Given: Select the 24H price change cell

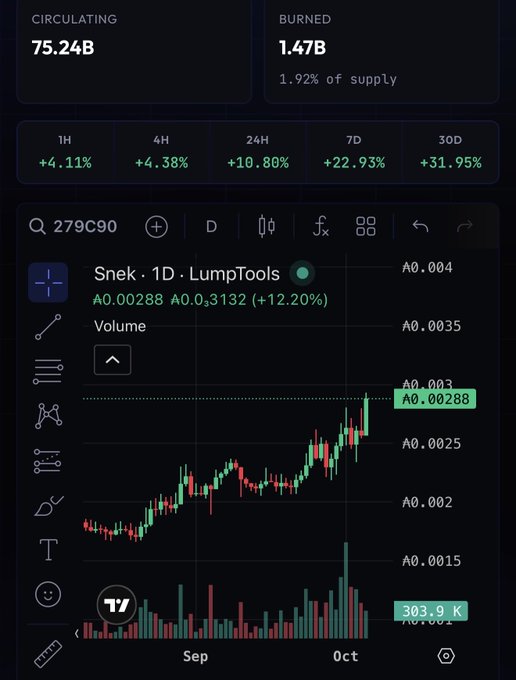Looking at the screenshot, I should coord(258,152).
